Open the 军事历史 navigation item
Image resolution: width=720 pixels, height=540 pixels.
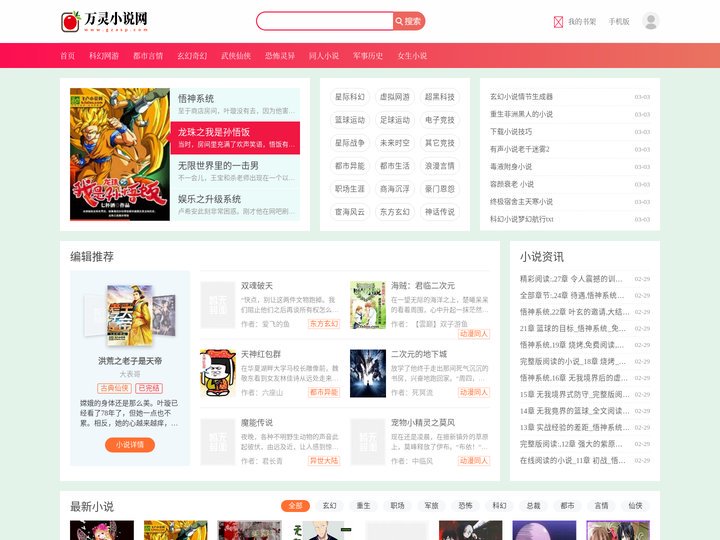[x=368, y=56]
